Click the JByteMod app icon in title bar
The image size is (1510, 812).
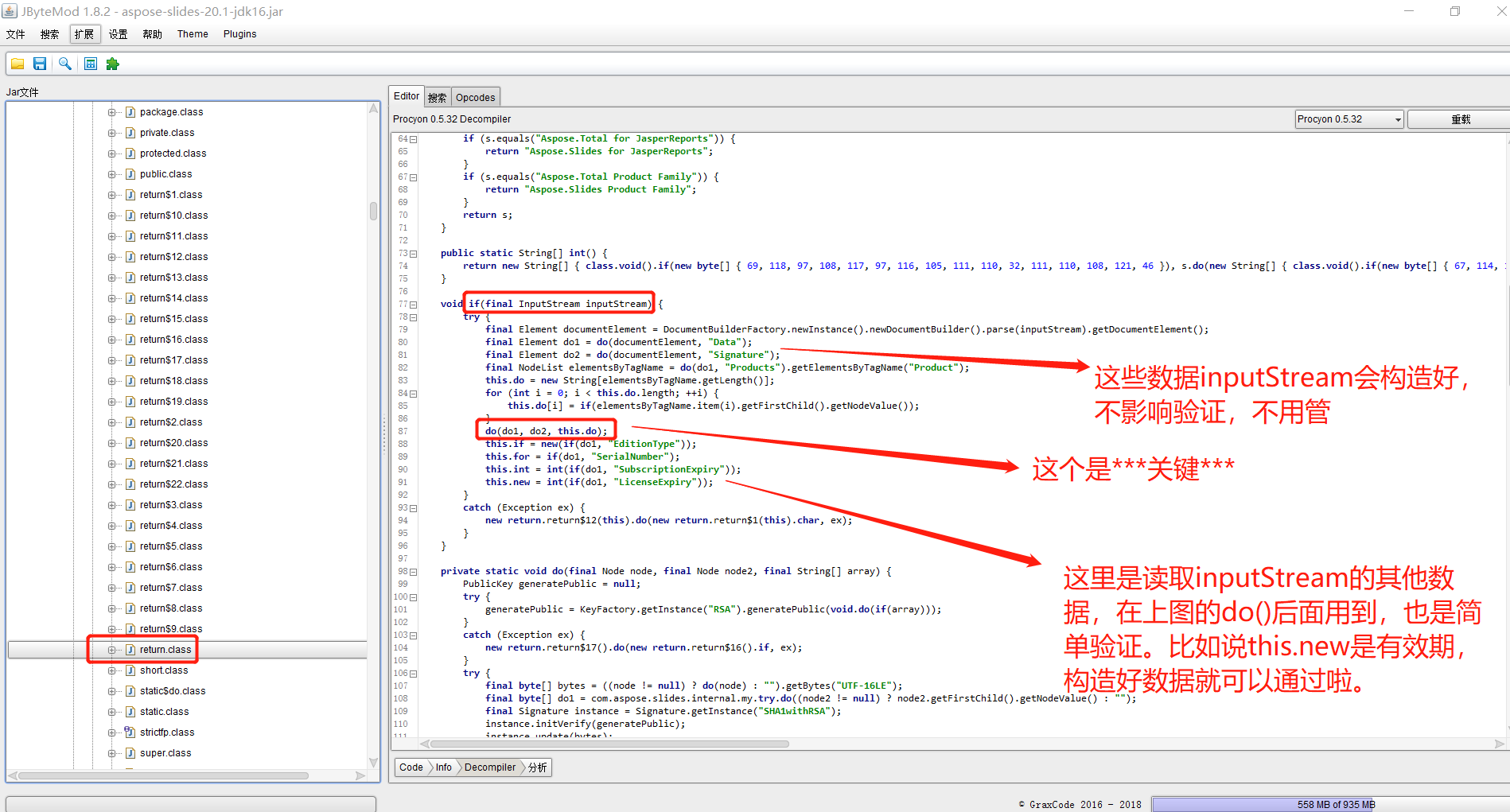point(10,11)
